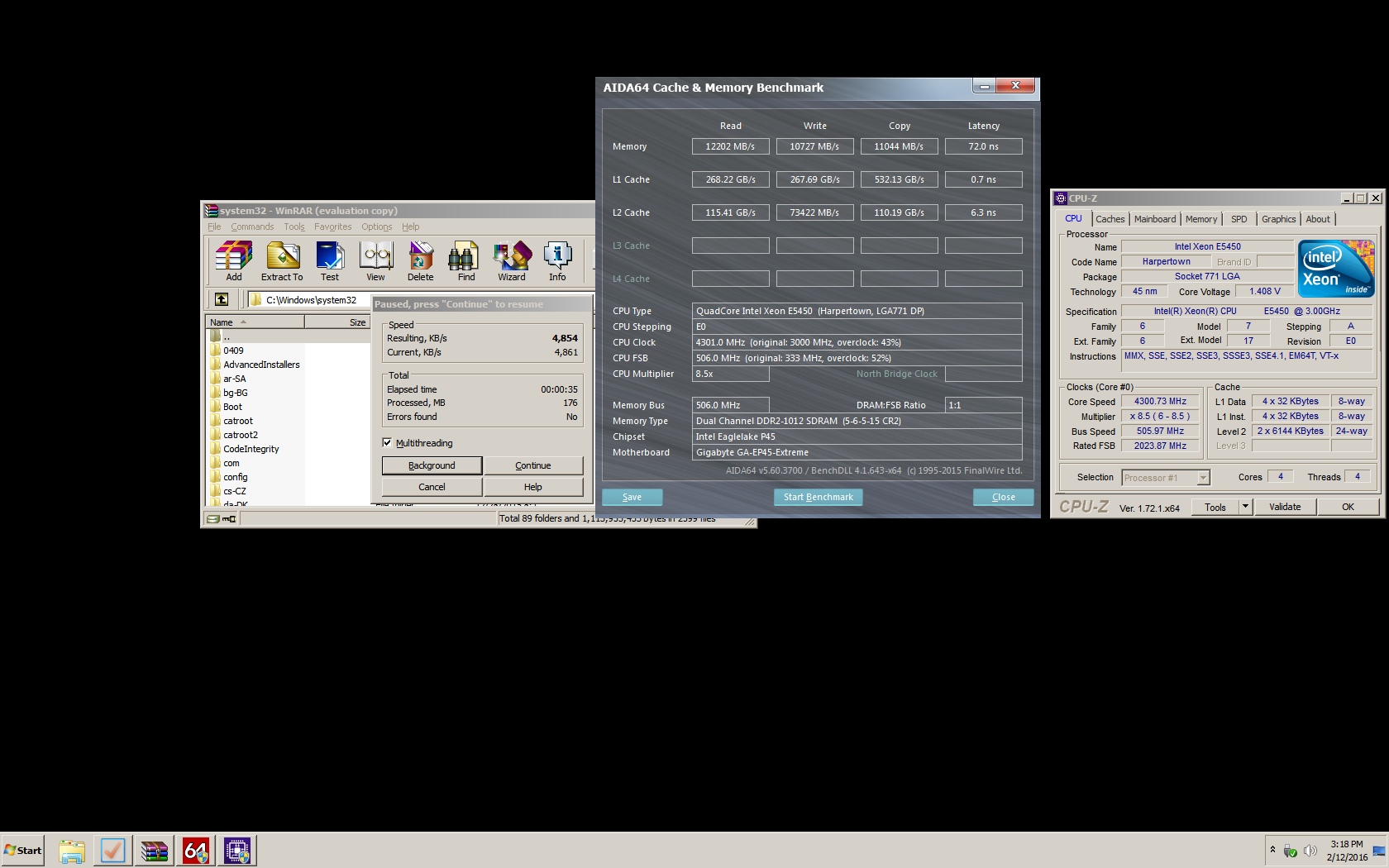
Task: Click the network tray icon
Action: [x=1290, y=851]
